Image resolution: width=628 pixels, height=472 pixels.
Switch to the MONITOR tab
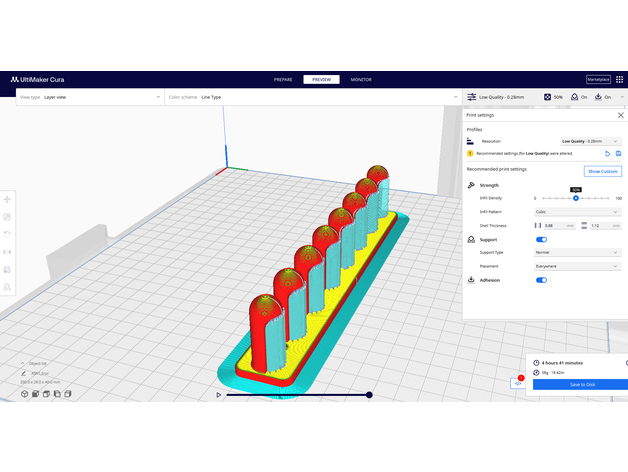(361, 79)
